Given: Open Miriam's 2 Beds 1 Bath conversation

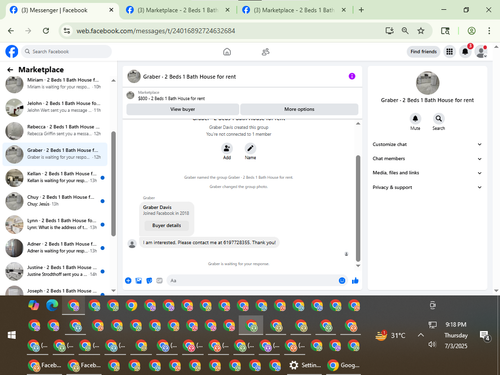Looking at the screenshot, I should (x=55, y=84).
